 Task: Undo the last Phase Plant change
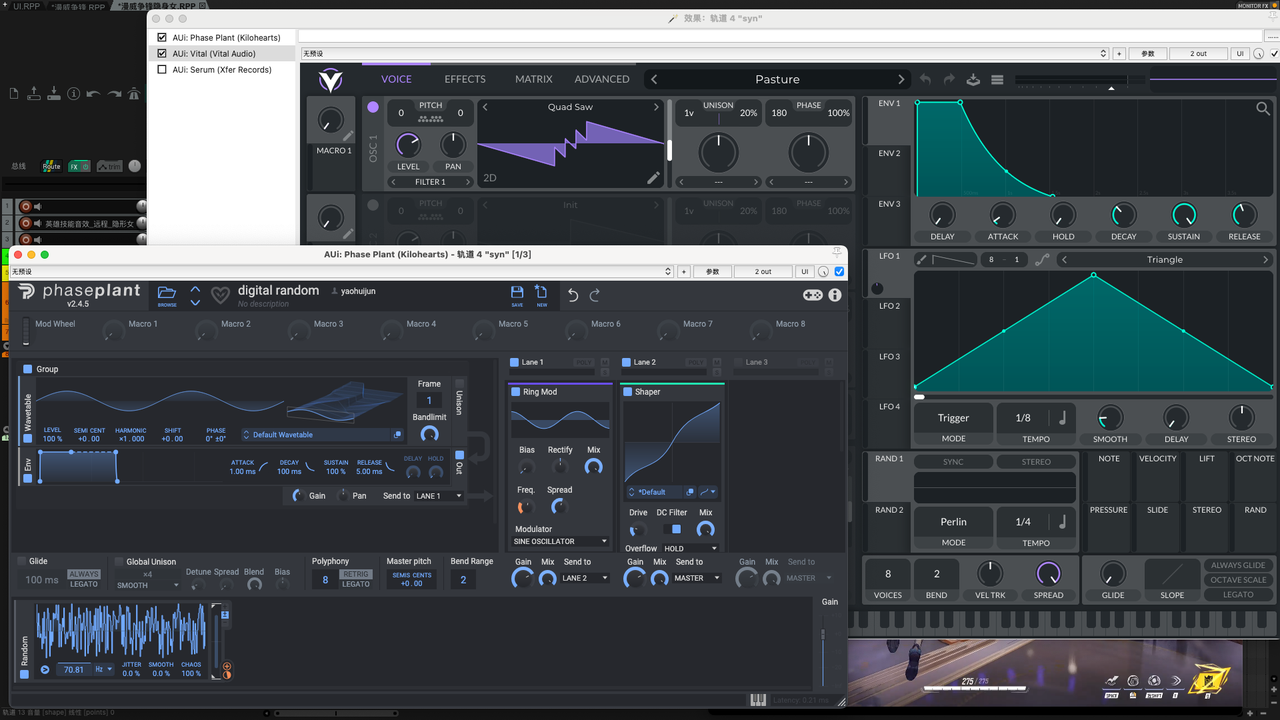coord(573,295)
